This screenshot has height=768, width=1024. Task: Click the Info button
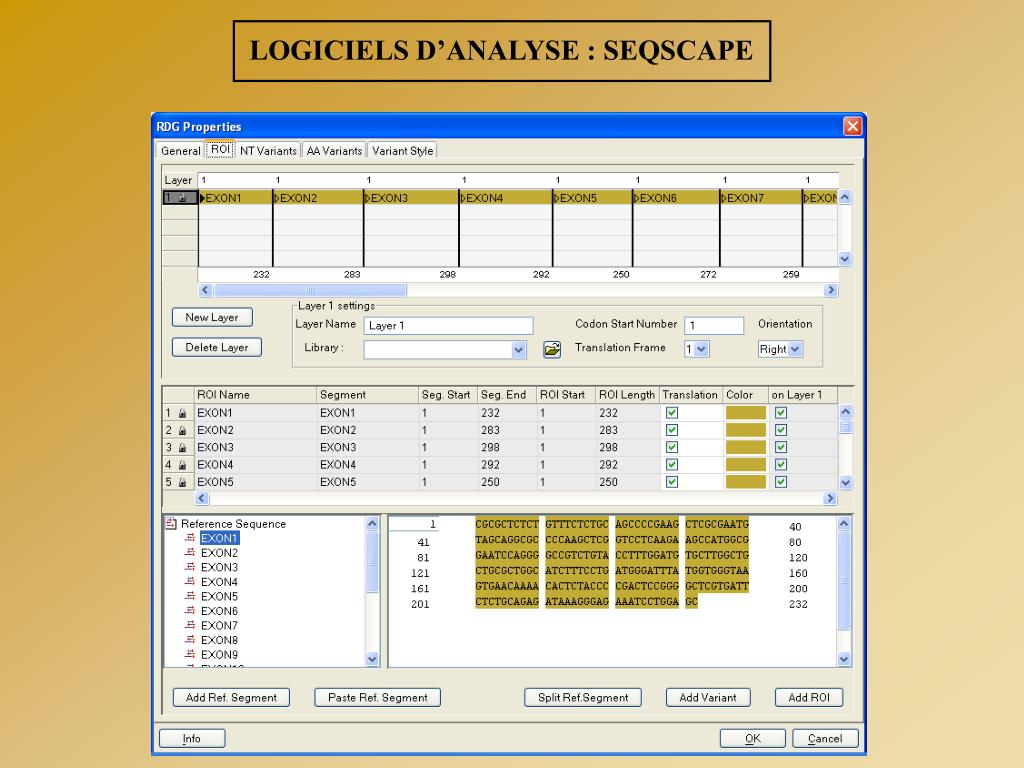(x=192, y=739)
